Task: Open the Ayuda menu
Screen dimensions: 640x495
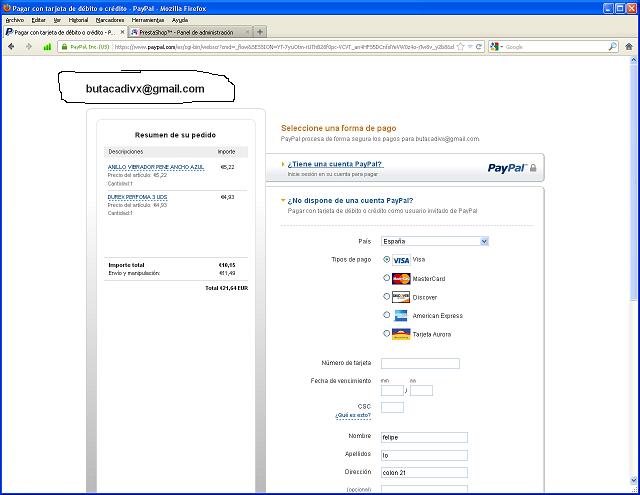Action: 180,20
